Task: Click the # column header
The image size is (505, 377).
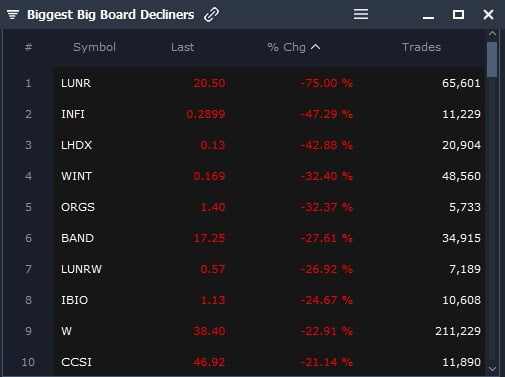Action: (x=28, y=47)
